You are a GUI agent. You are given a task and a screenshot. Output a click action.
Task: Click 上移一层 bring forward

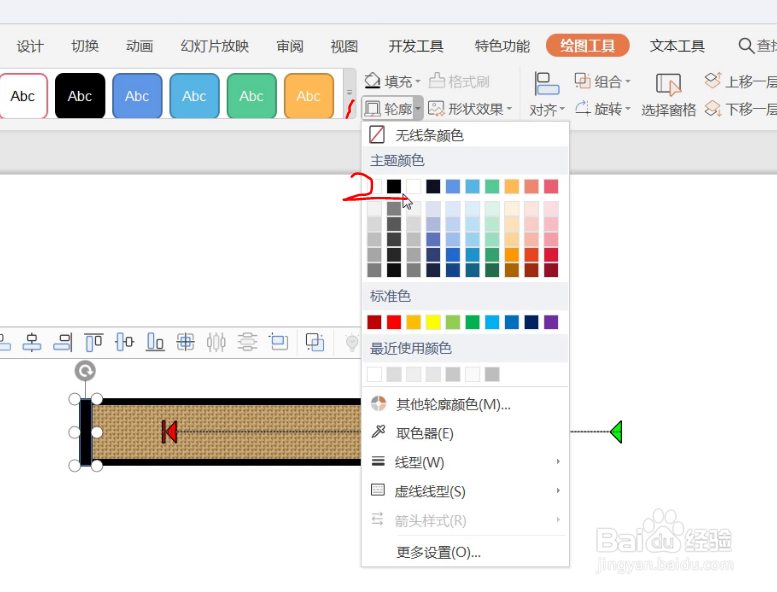point(740,81)
